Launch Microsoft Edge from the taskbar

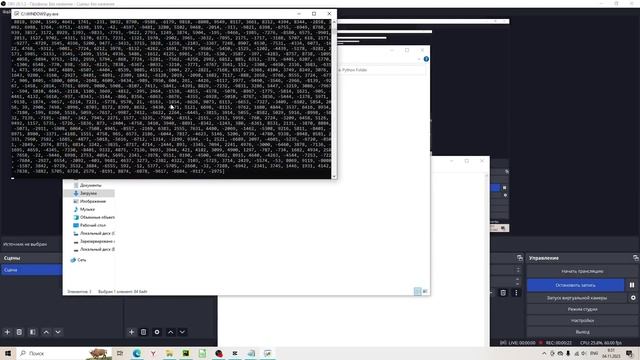pos(136,353)
